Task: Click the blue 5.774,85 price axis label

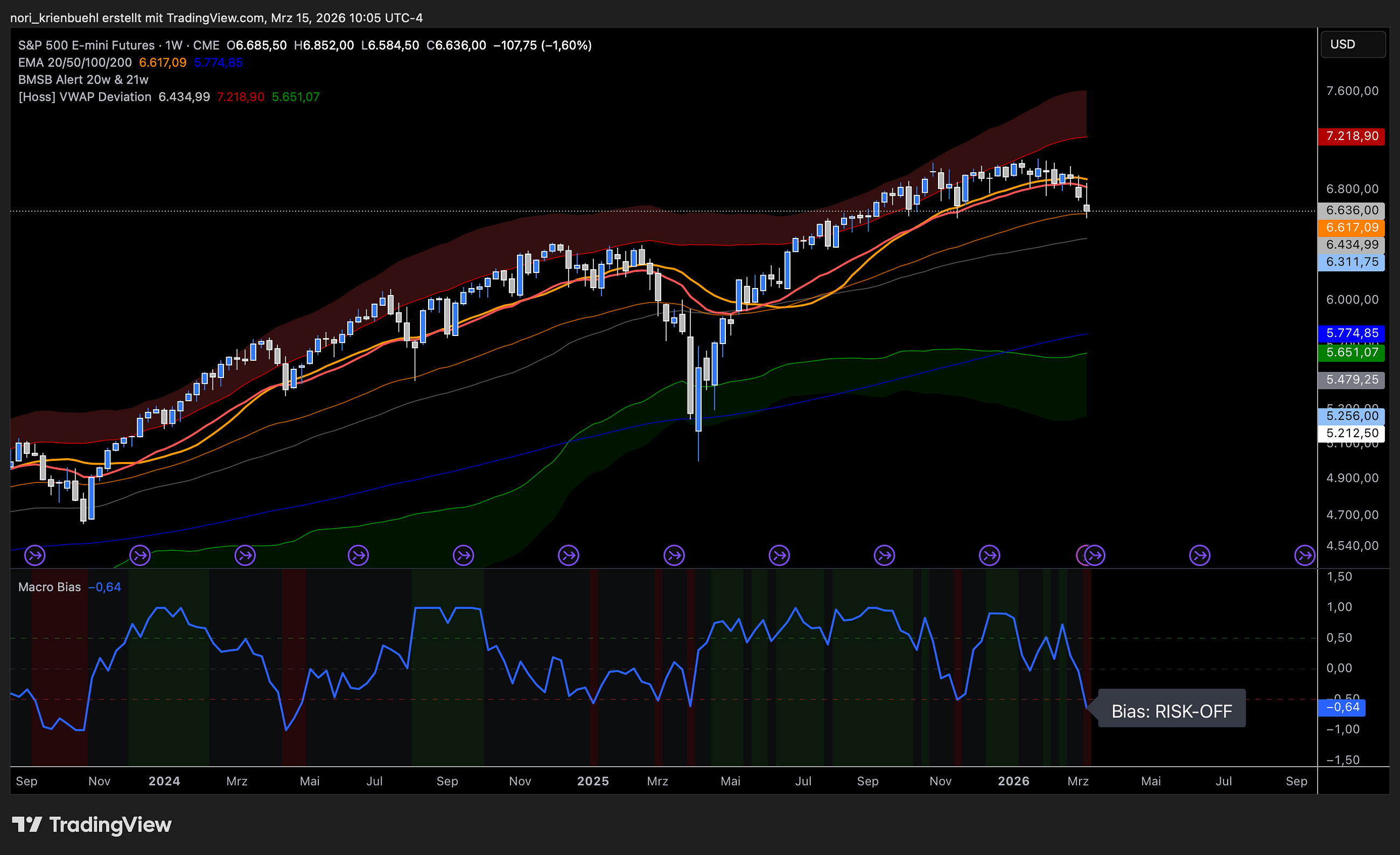Action: point(1351,333)
